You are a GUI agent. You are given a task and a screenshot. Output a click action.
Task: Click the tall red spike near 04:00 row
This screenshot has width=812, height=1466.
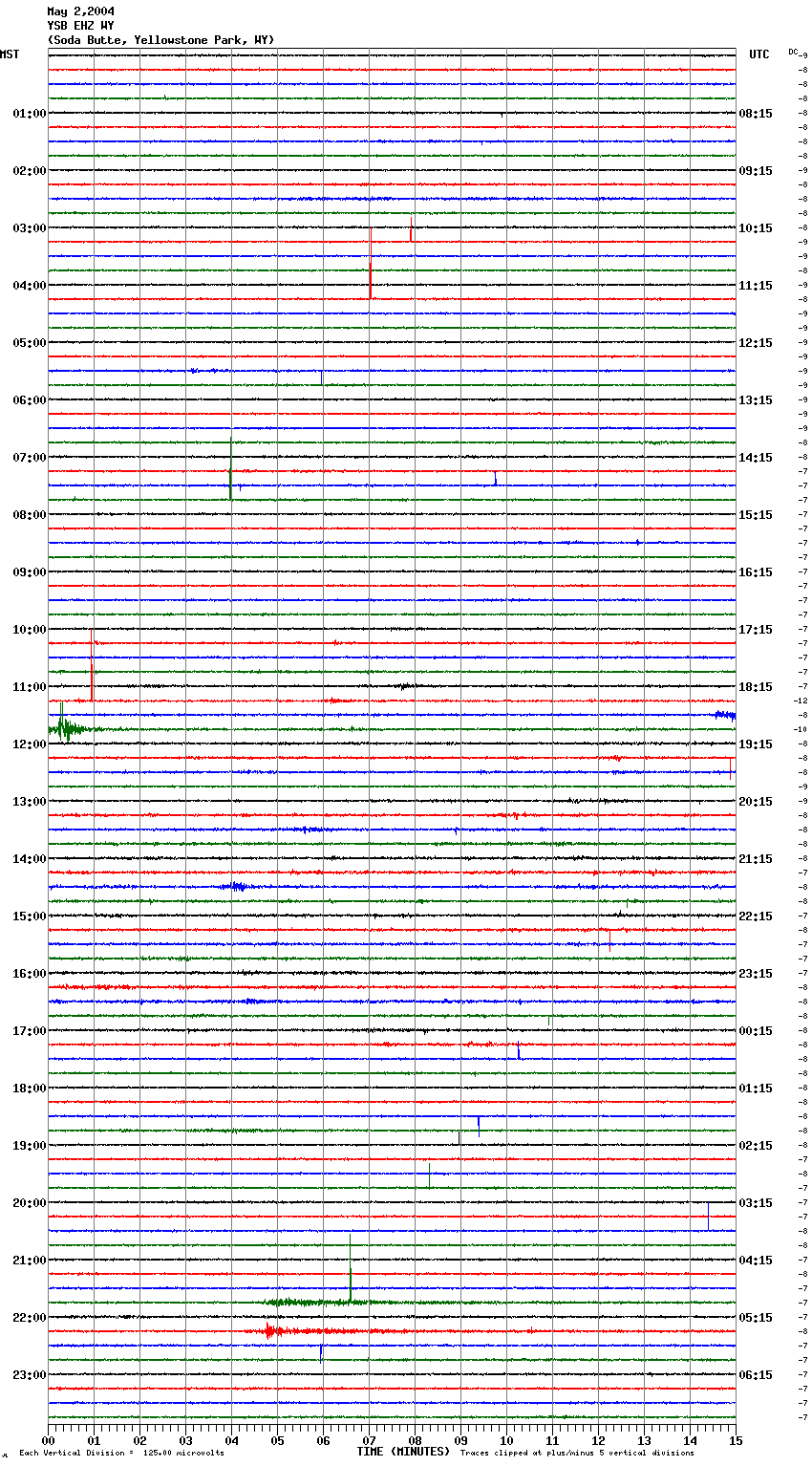(371, 263)
